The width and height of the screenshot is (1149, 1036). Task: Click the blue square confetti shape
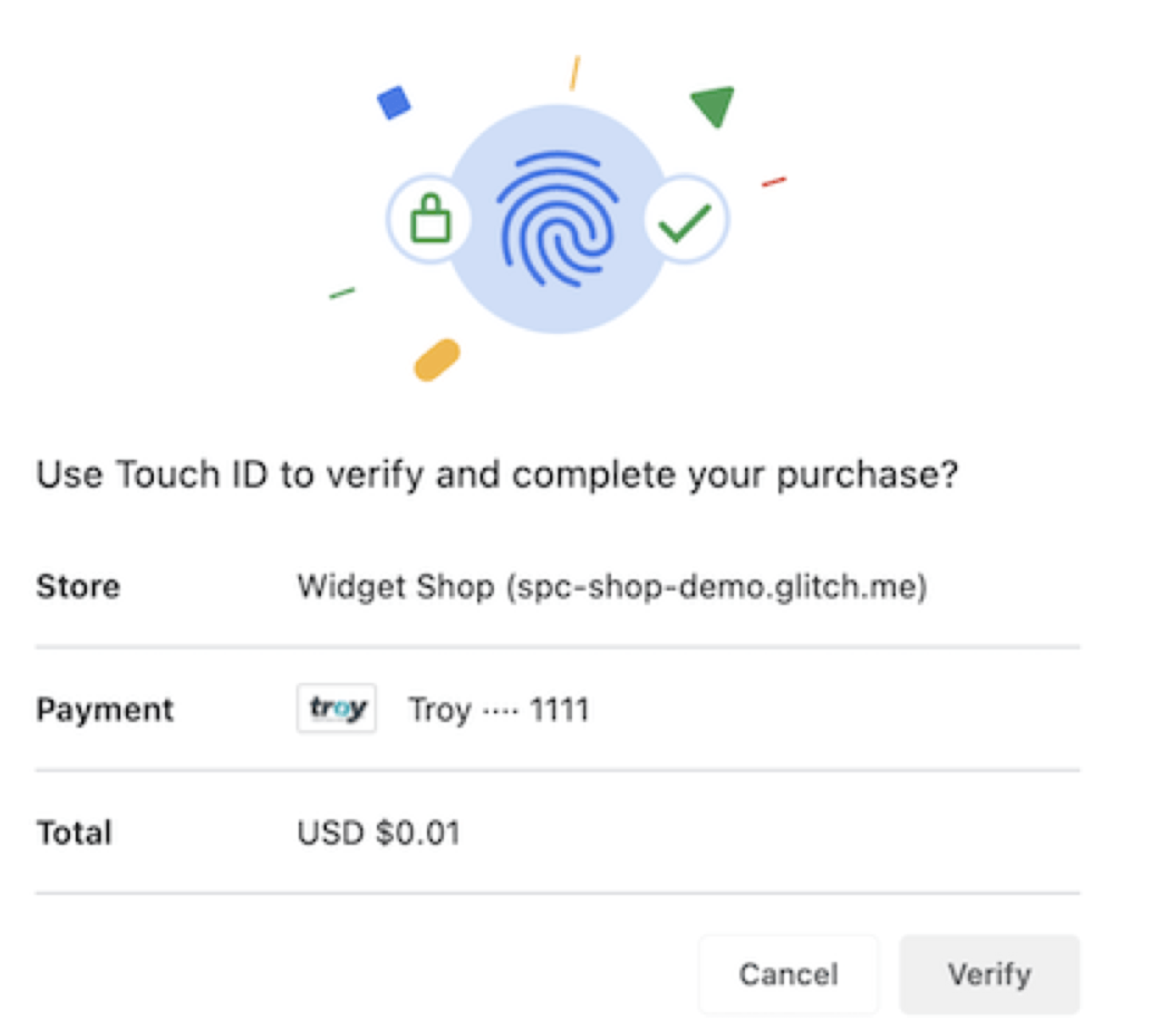(394, 103)
